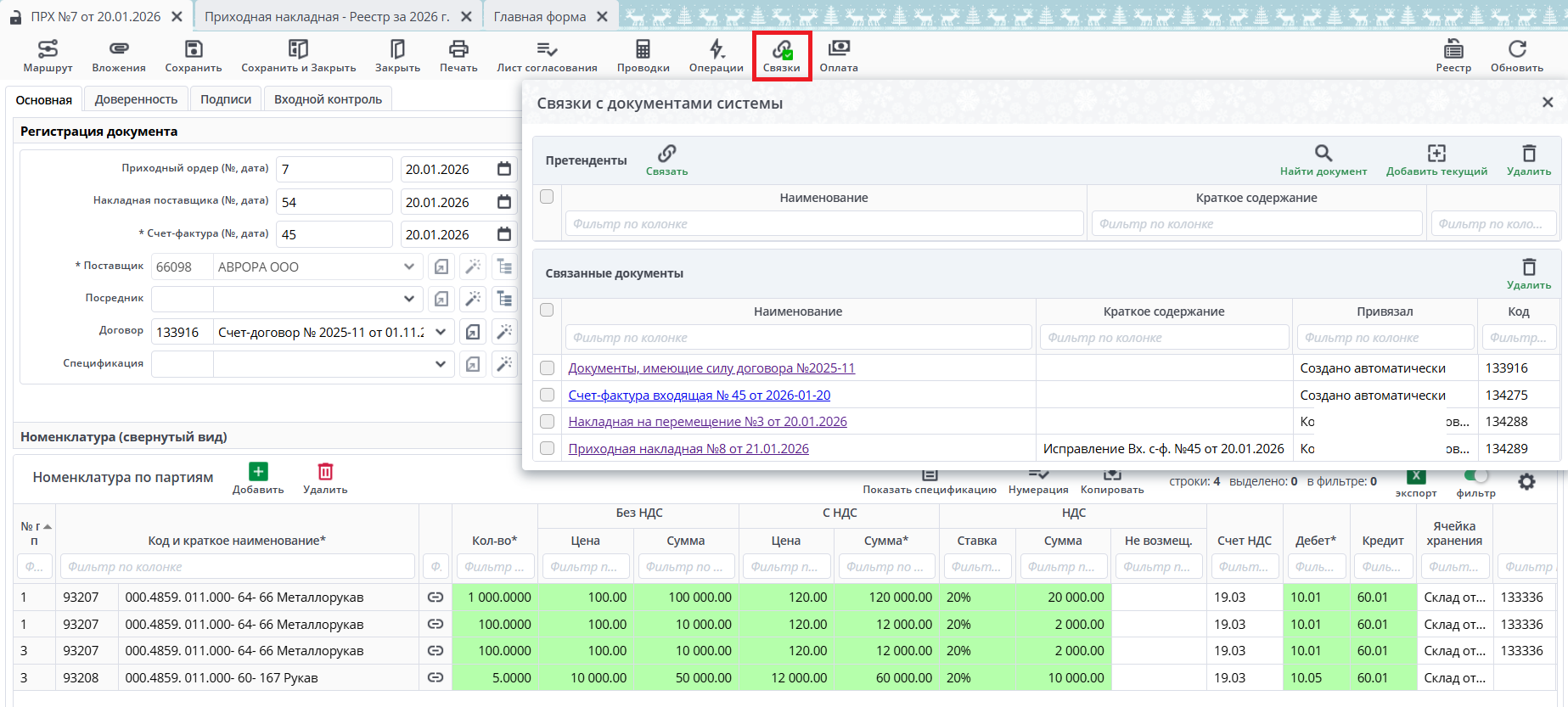
Task: Click the Печать print icon
Action: pos(458,50)
